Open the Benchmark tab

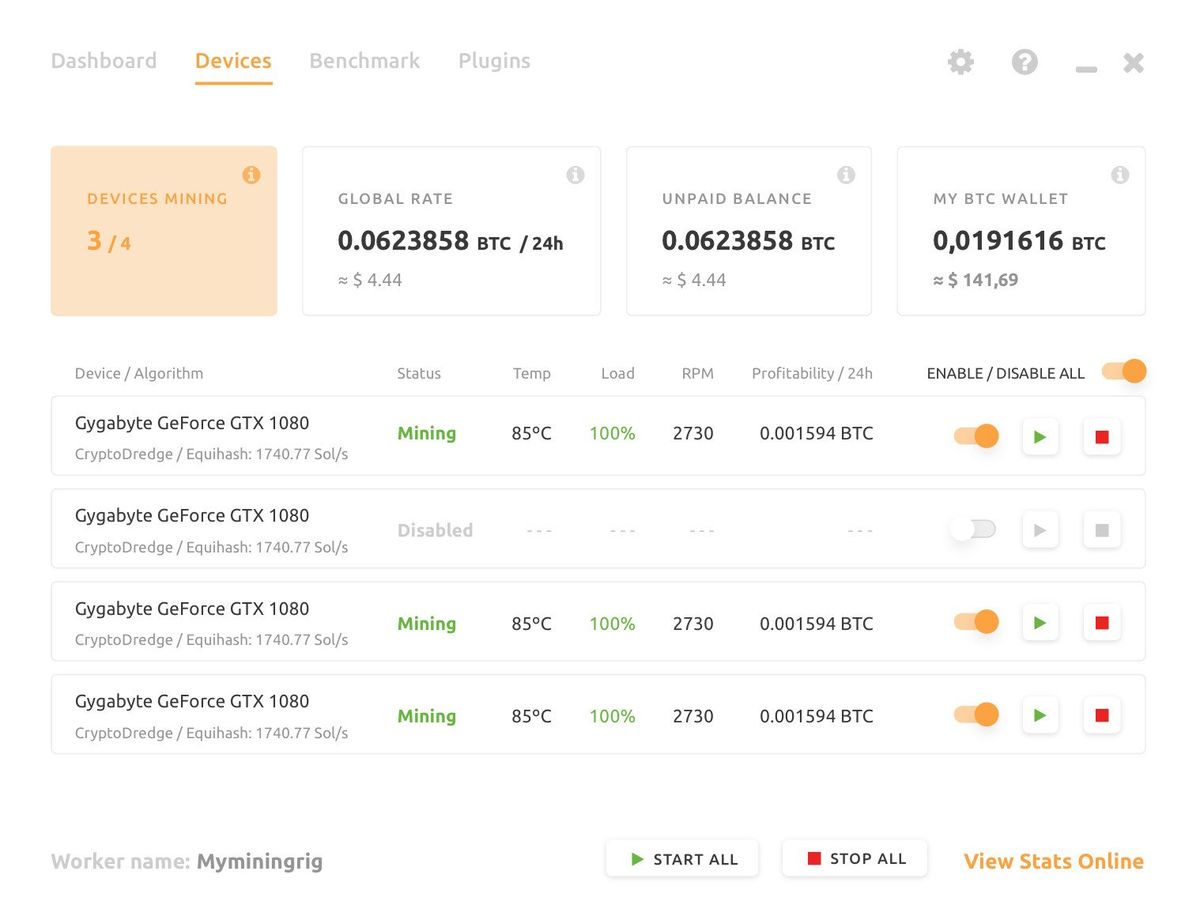364,61
